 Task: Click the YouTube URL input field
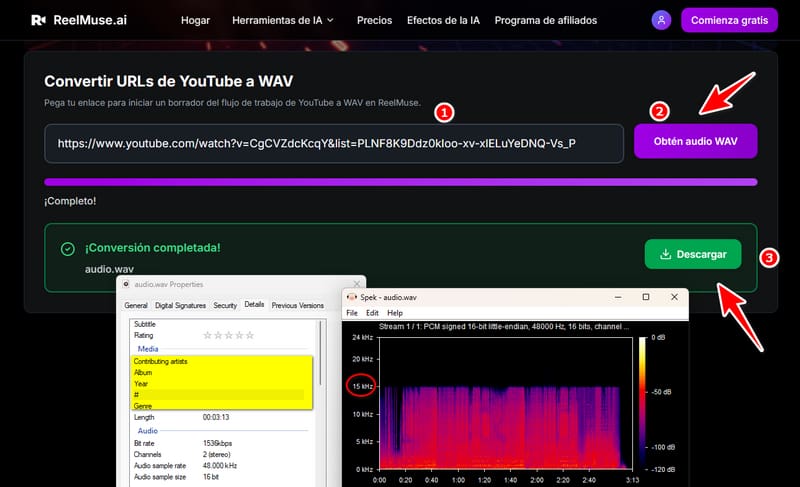pyautogui.click(x=334, y=143)
